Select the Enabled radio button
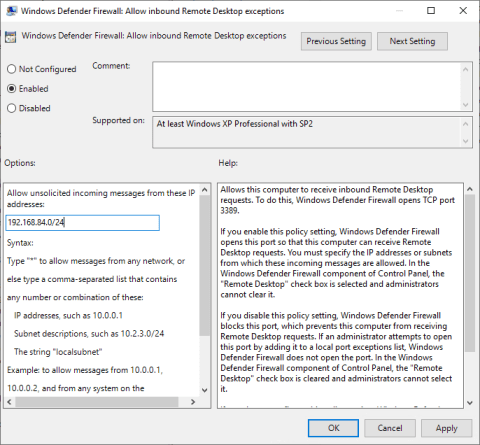The height and width of the screenshot is (445, 480). (x=28, y=89)
